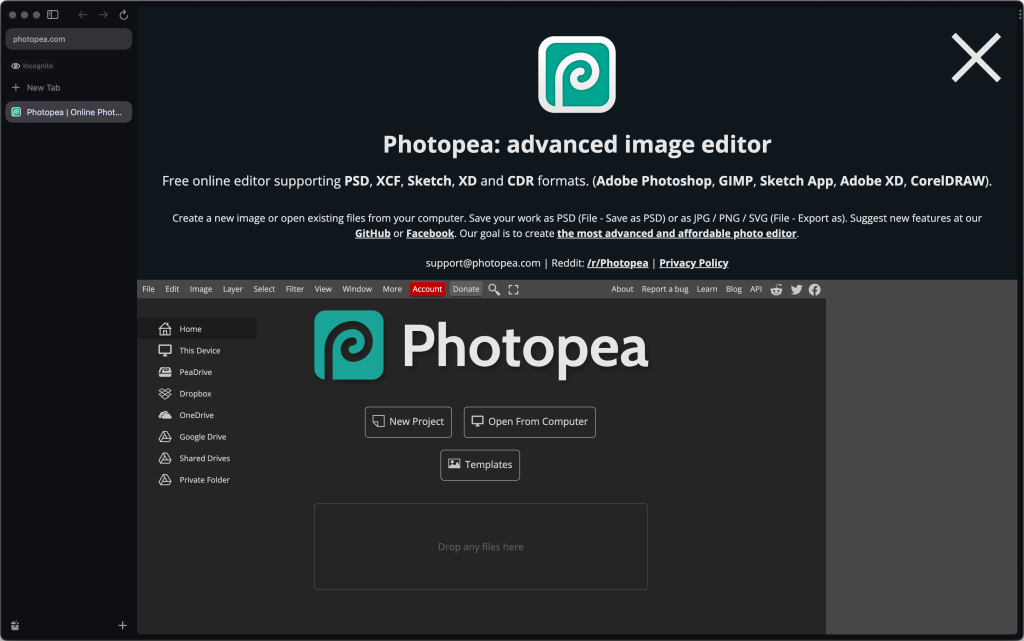Image resolution: width=1024 pixels, height=641 pixels.
Task: Expand the Window menu
Action: click(357, 289)
